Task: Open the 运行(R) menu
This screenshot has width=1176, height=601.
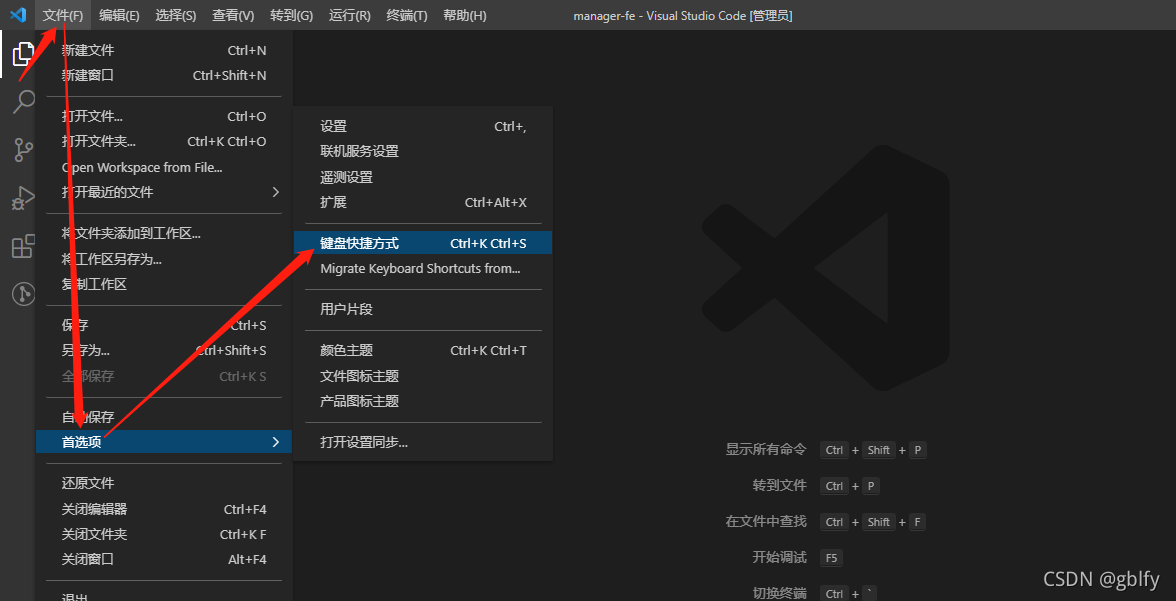Action: 350,16
